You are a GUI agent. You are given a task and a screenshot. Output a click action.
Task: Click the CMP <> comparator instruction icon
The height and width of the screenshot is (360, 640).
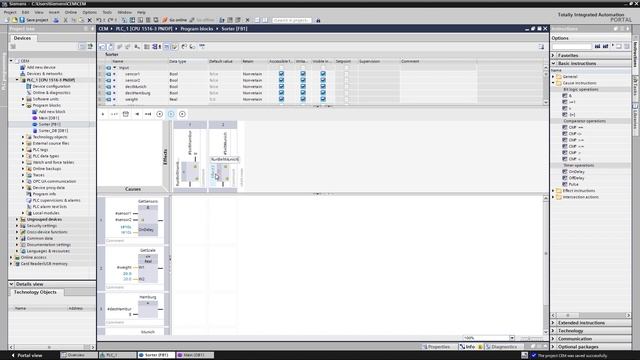pyautogui.click(x=565, y=133)
